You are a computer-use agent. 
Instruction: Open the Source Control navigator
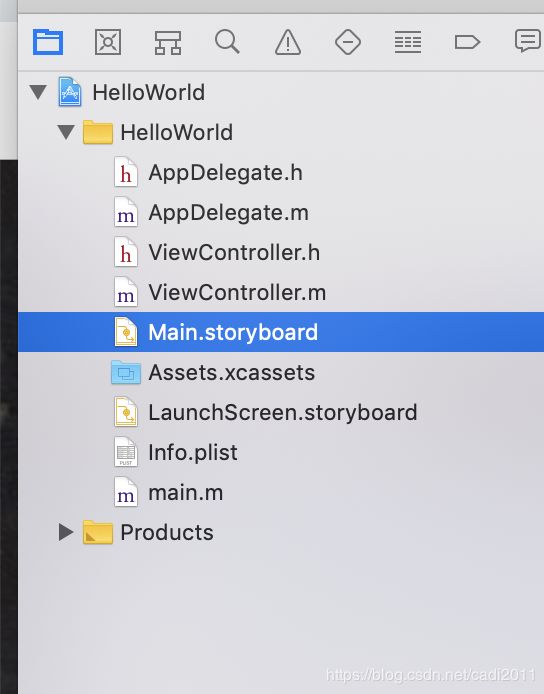pyautogui.click(x=108, y=42)
